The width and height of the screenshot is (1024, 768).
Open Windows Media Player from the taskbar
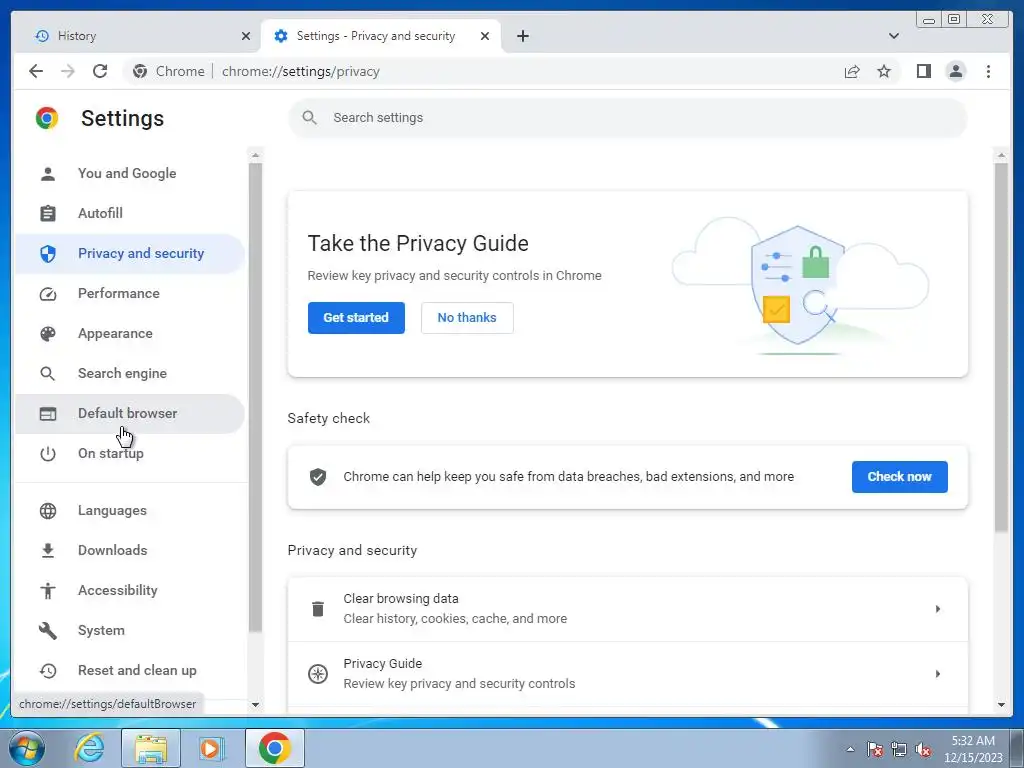(x=211, y=748)
